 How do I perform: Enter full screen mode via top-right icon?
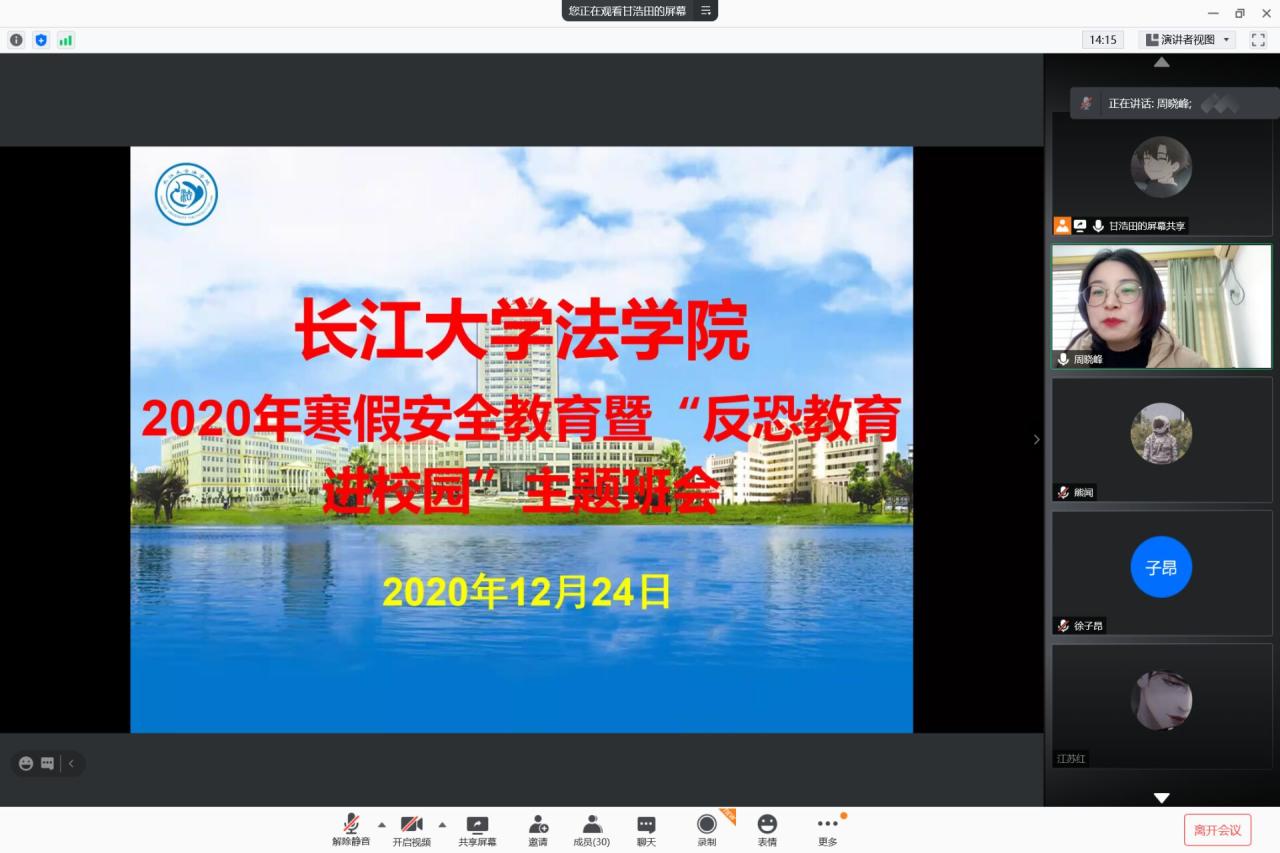click(x=1258, y=40)
